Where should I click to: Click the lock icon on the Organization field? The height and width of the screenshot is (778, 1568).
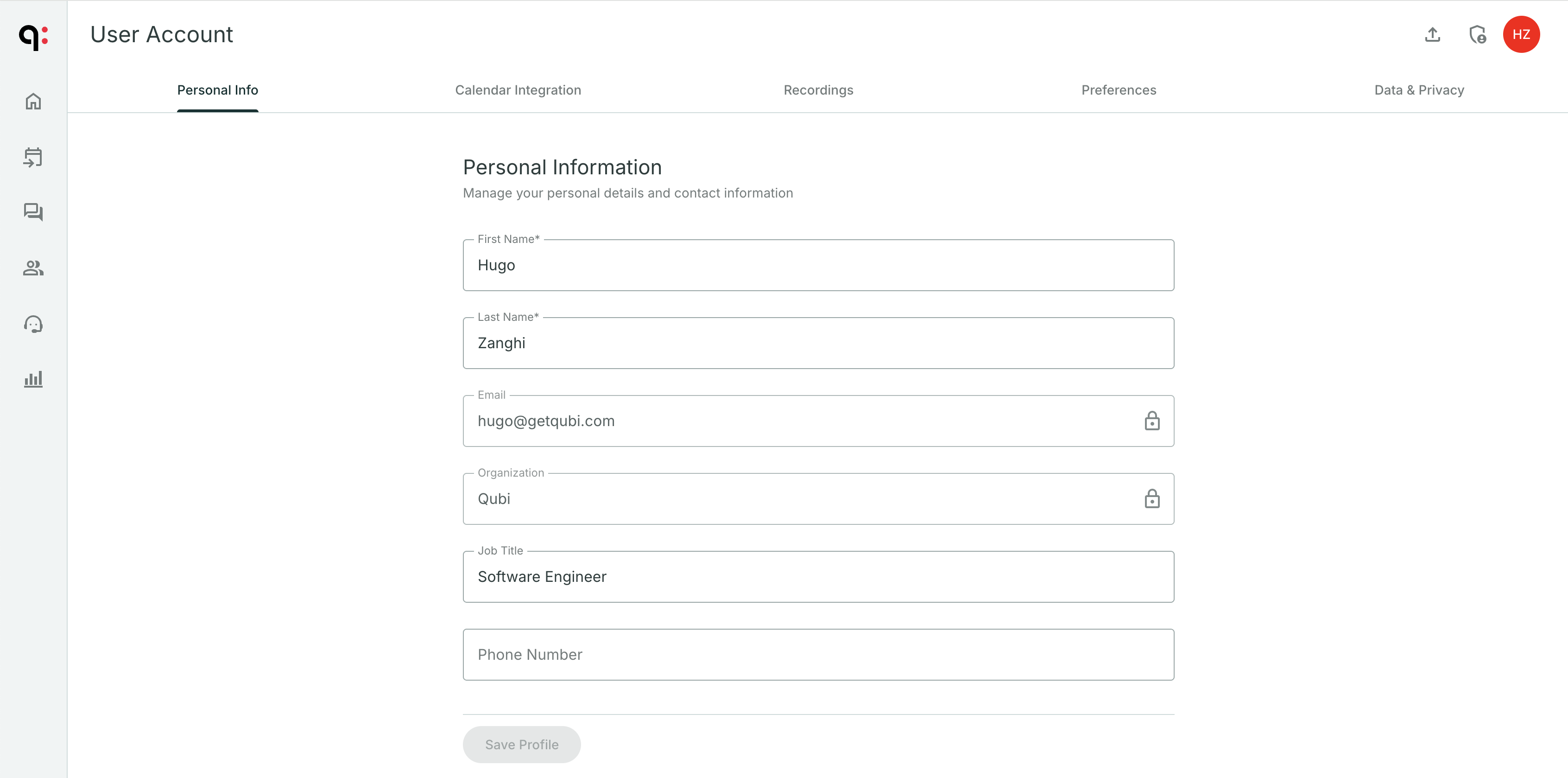coord(1152,498)
